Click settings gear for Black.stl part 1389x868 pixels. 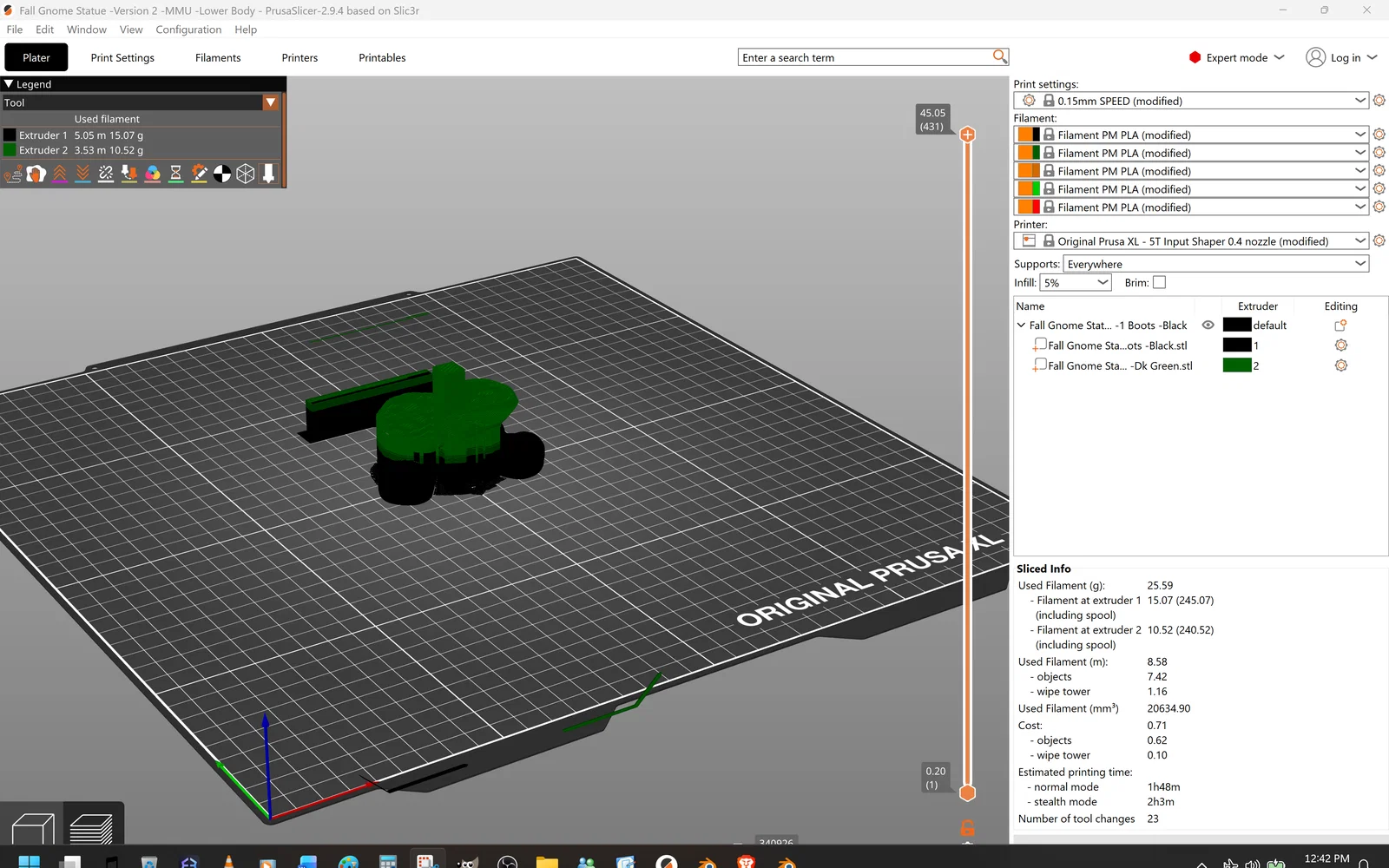tap(1341, 345)
